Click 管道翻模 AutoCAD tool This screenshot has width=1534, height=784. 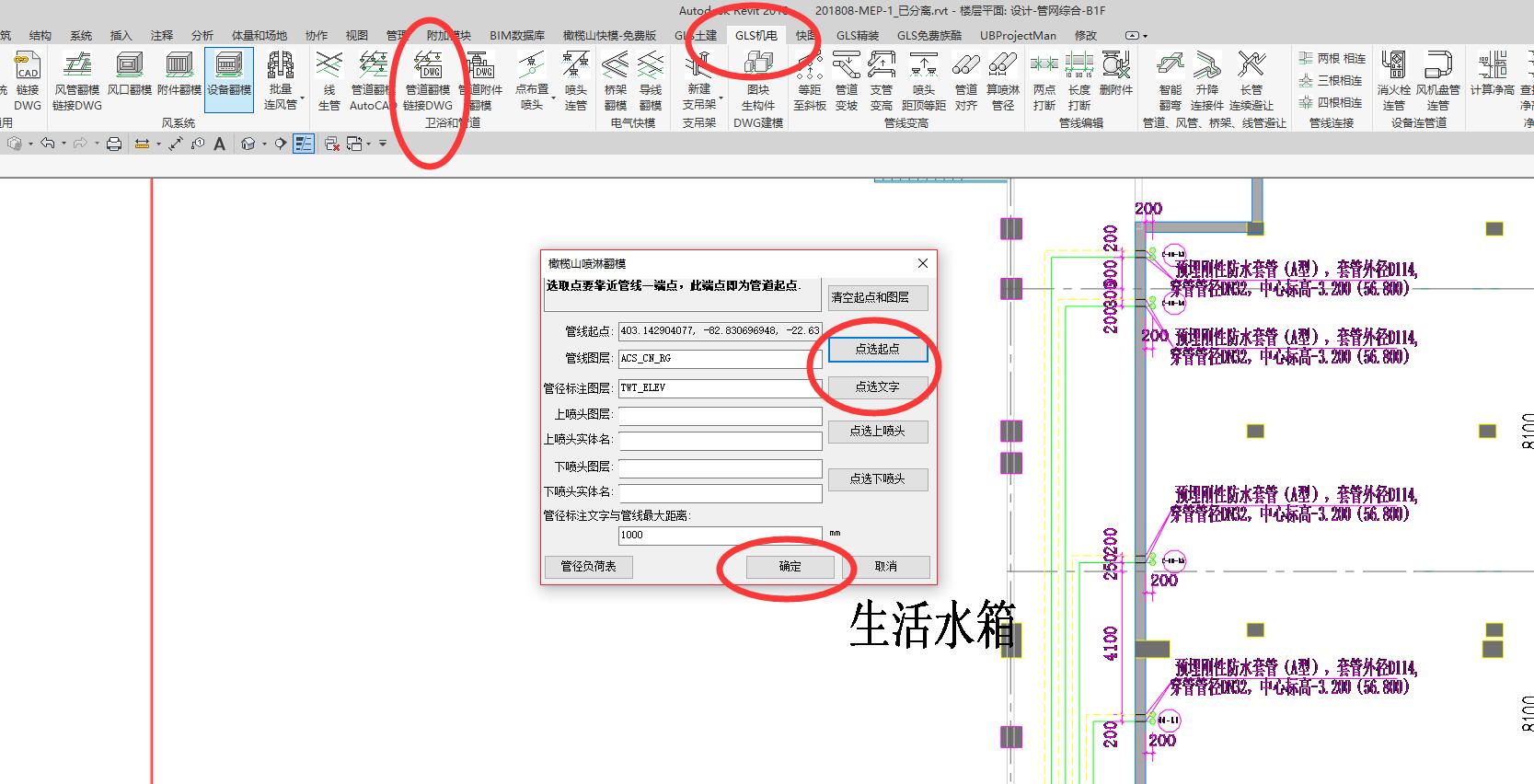pos(373,81)
